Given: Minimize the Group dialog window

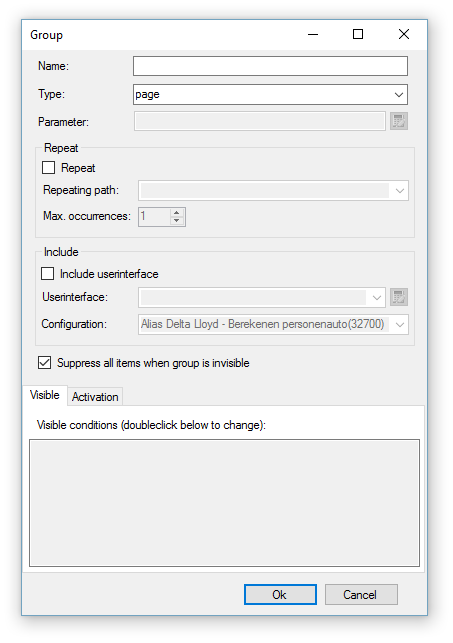Looking at the screenshot, I should point(313,34).
